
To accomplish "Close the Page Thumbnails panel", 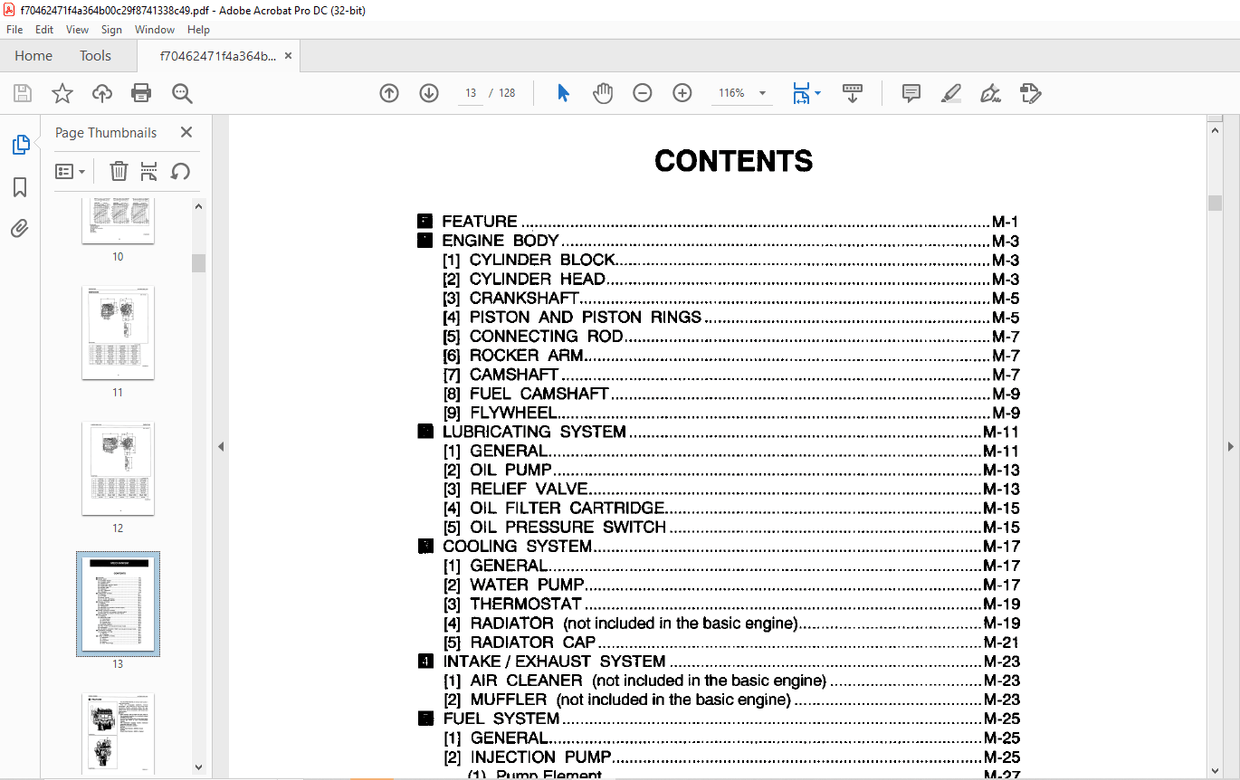I will point(186,132).
